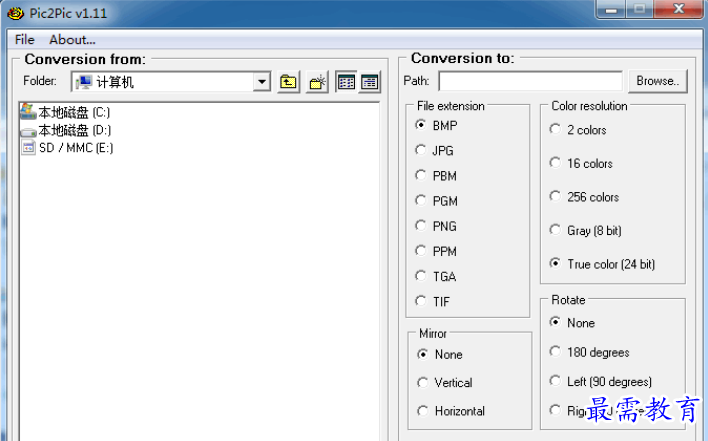Switch to list view icon
Viewport: 708px width, 441px height.
pos(346,82)
